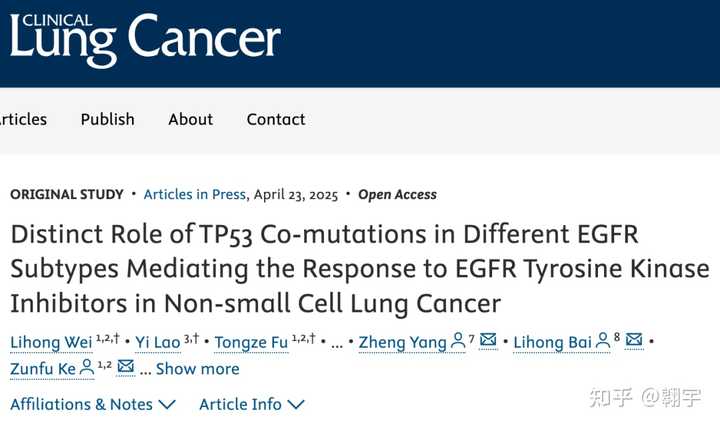Image resolution: width=720 pixels, height=427 pixels.
Task: Expand the Affiliations & Notes section
Action: pos(93,404)
